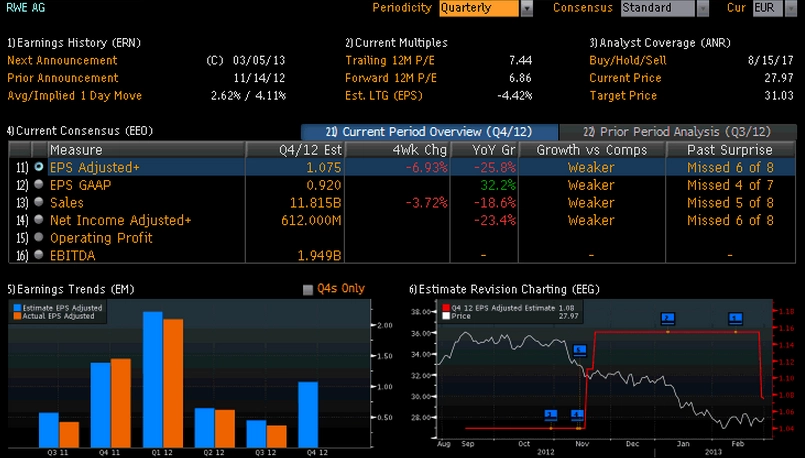Click the Prior Announcement date 11/14/12
This screenshot has width=805, height=458.
[259, 78]
